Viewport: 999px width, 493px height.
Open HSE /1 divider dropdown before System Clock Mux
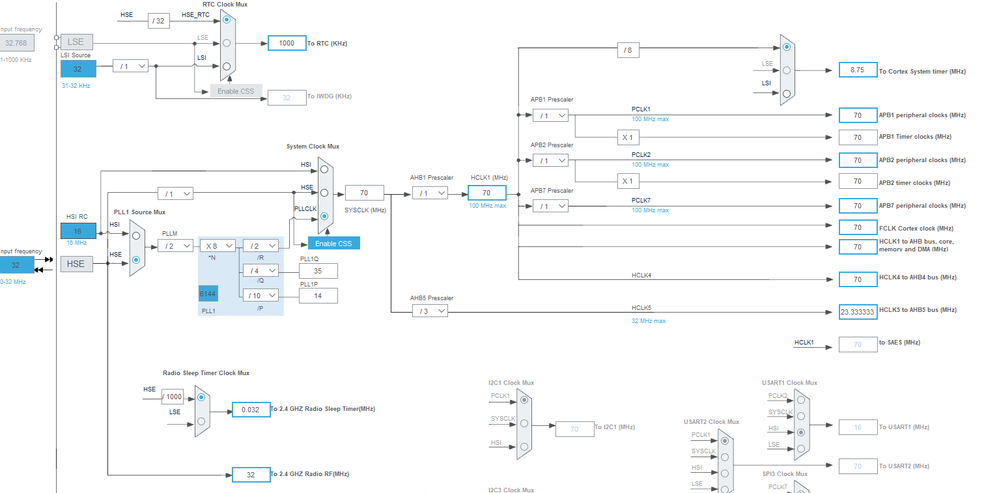tap(175, 193)
